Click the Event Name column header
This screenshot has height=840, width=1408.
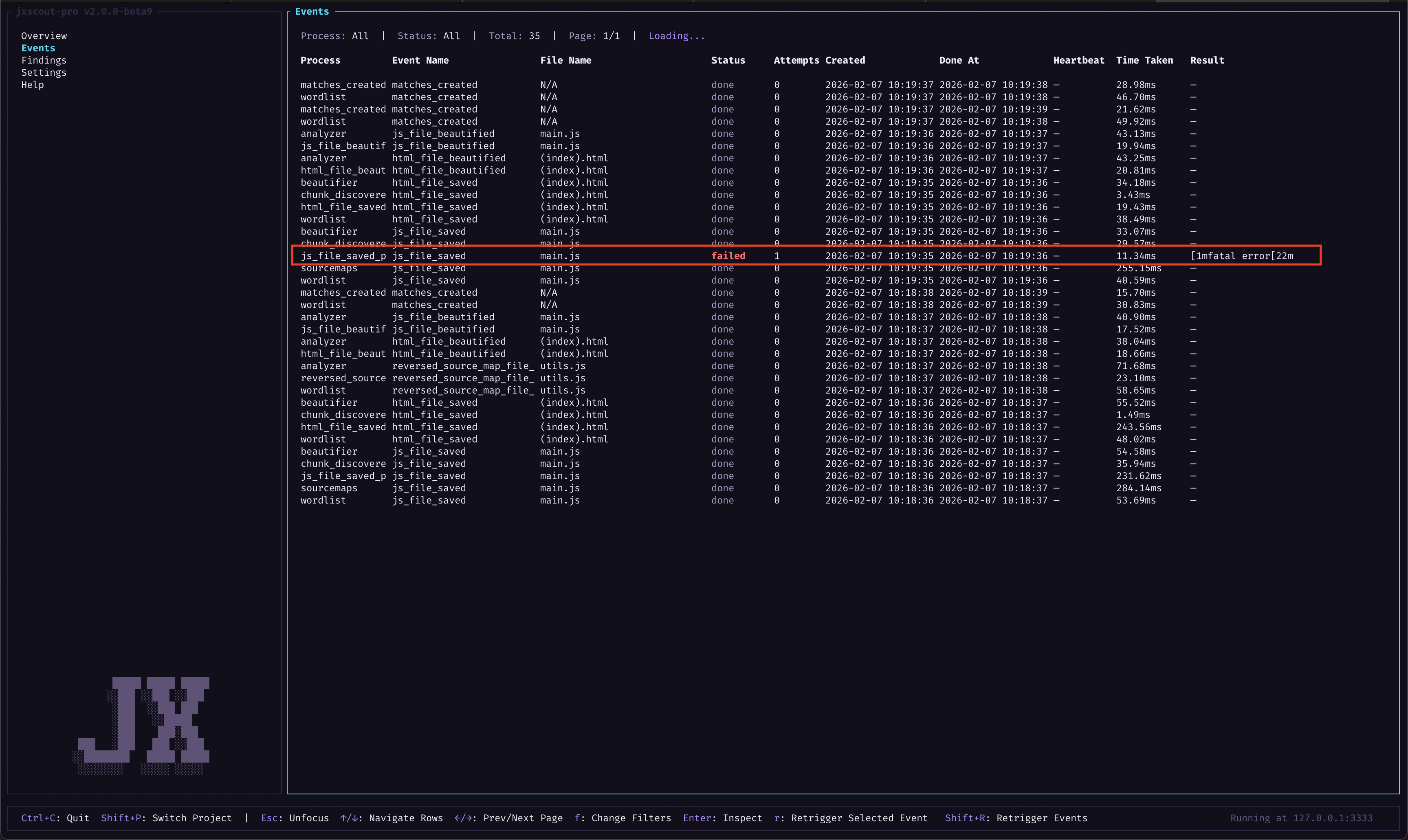click(x=420, y=60)
